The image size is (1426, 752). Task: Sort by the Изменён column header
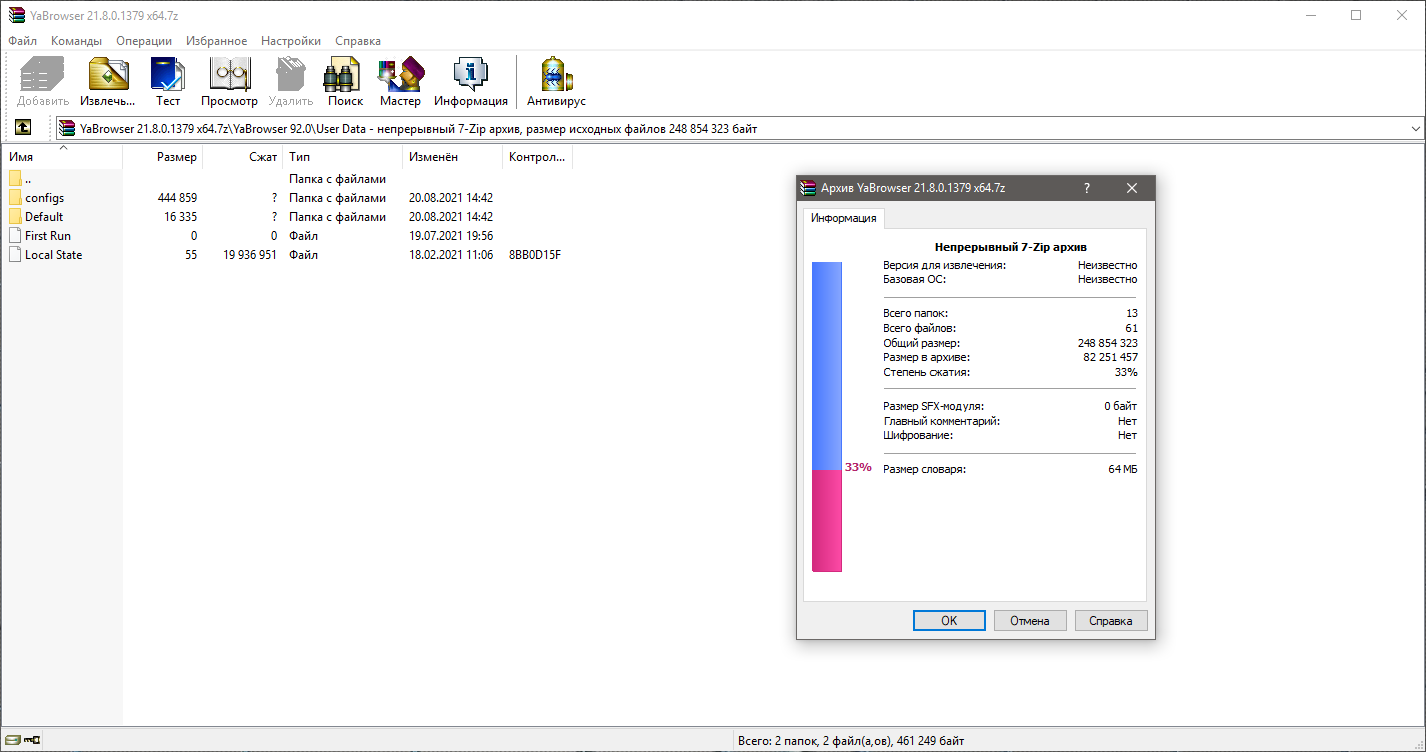point(453,157)
